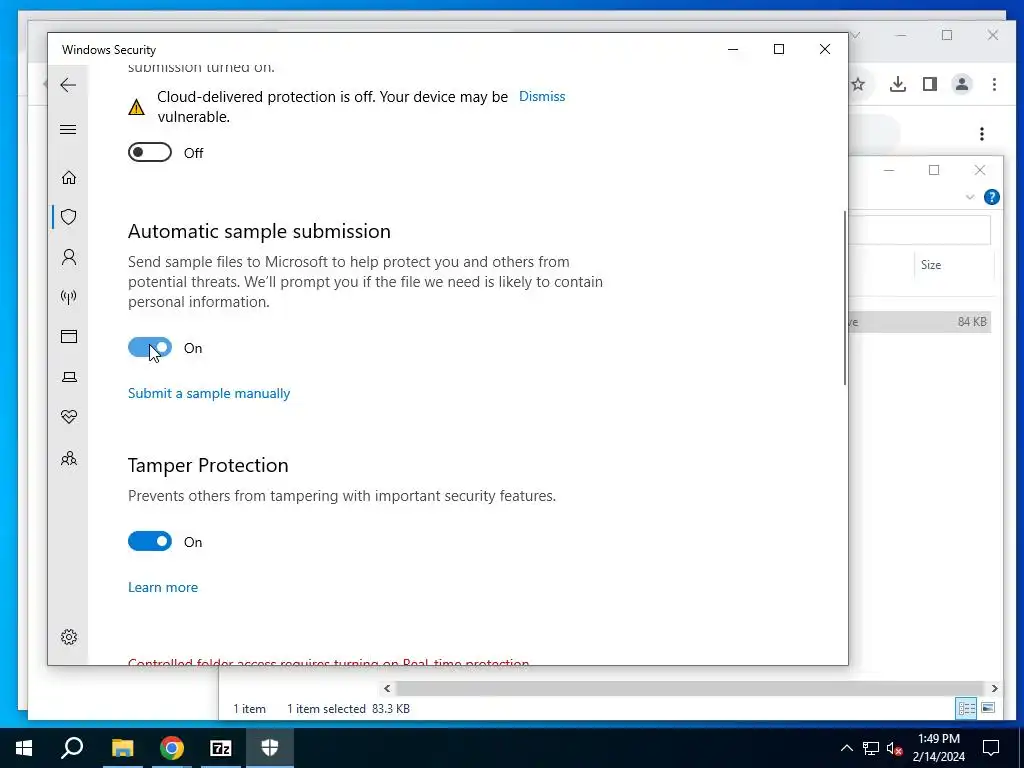Open Device performance & health heart icon
The width and height of the screenshot is (1024, 768).
tap(69, 417)
